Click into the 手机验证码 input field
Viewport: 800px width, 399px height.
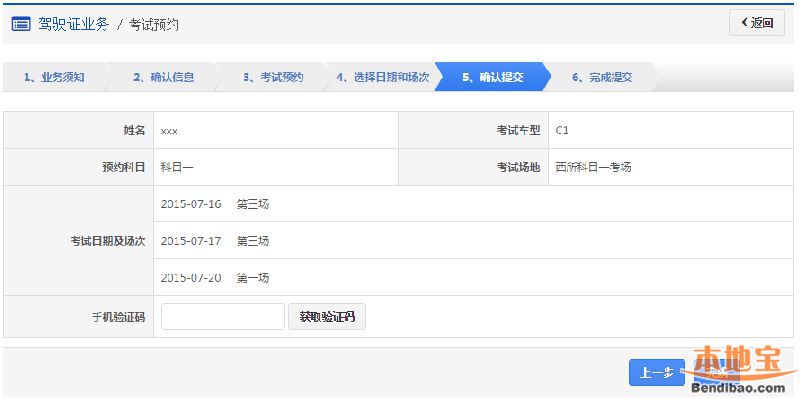click(x=223, y=317)
